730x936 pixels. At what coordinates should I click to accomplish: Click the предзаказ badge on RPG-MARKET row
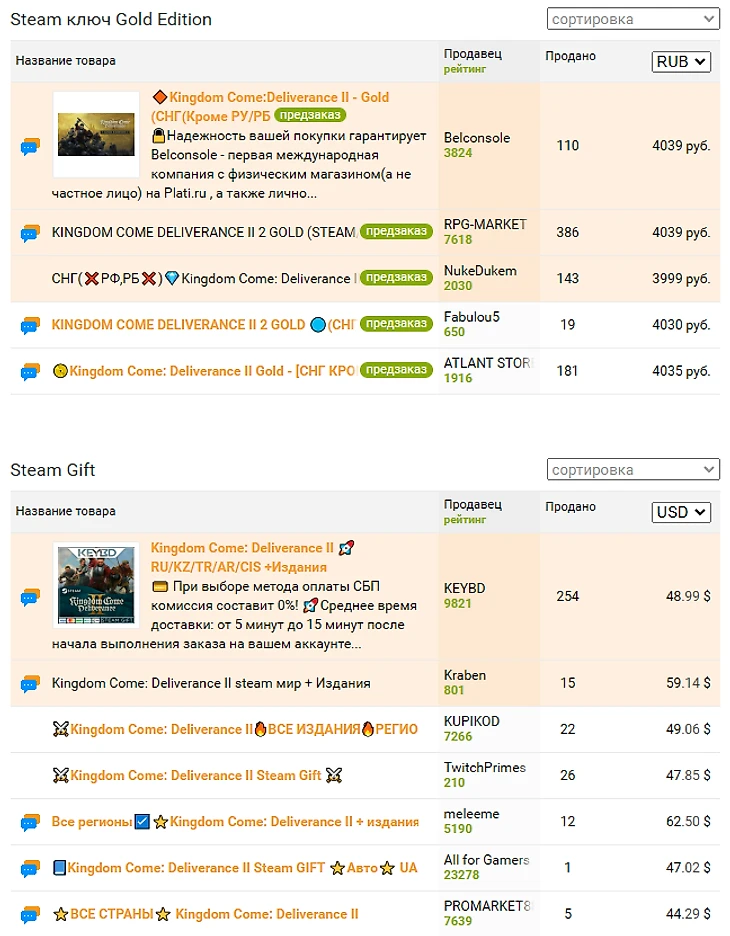click(396, 231)
